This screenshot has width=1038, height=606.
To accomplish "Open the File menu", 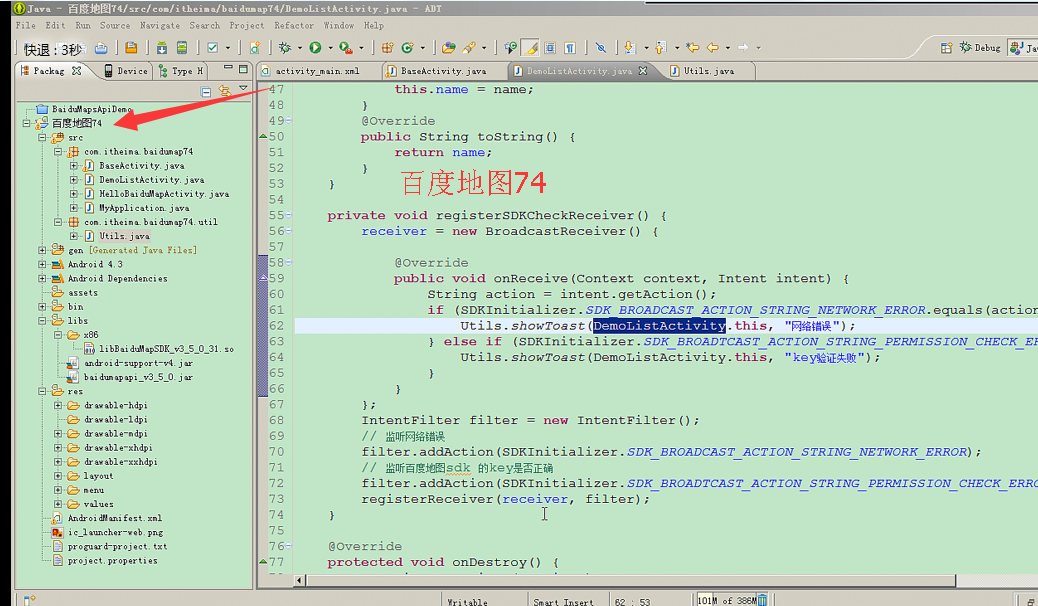I will coord(26,25).
